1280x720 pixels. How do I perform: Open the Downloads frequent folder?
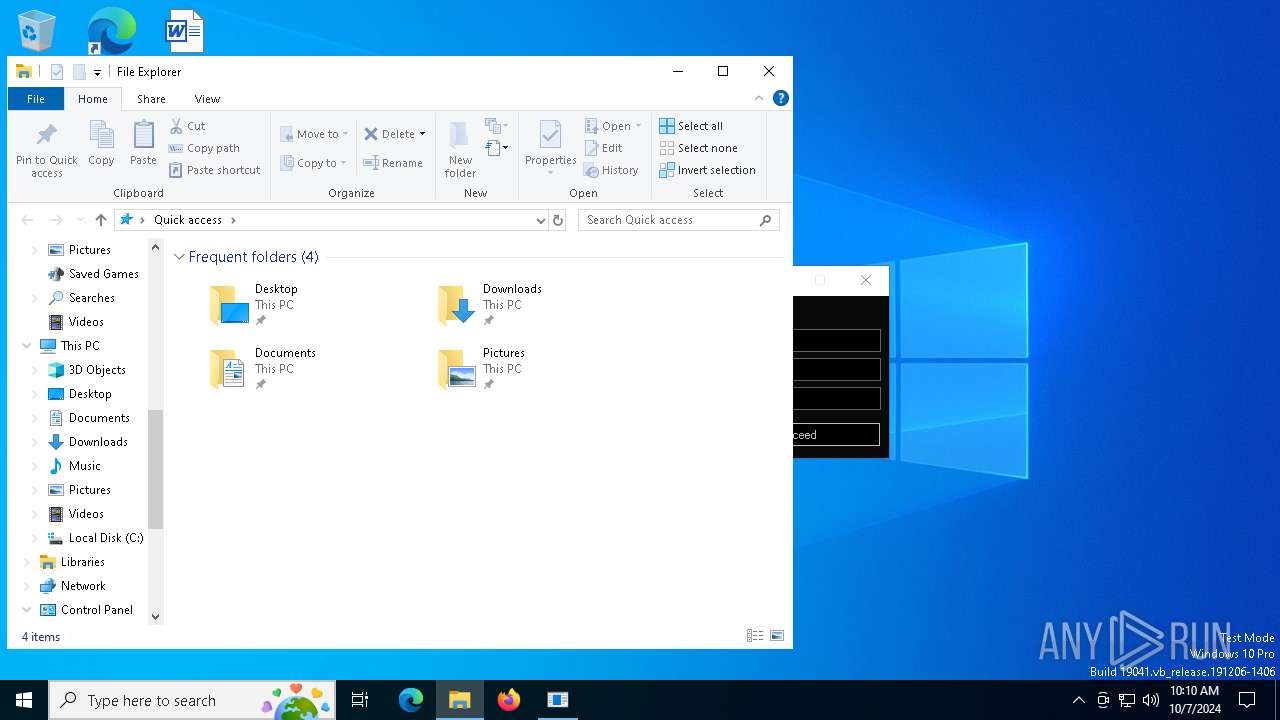coord(490,305)
